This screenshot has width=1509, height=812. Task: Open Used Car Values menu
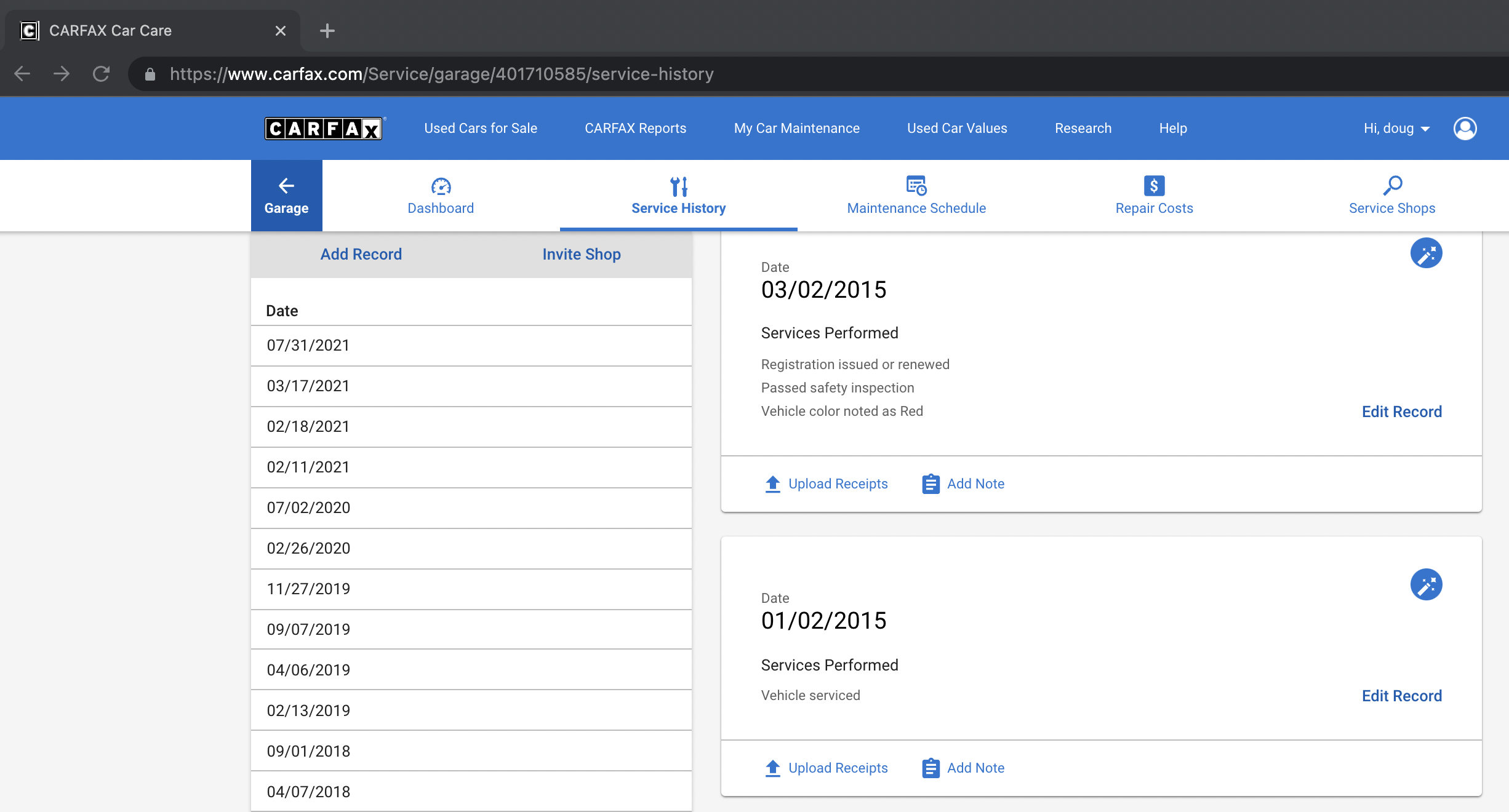coord(957,129)
